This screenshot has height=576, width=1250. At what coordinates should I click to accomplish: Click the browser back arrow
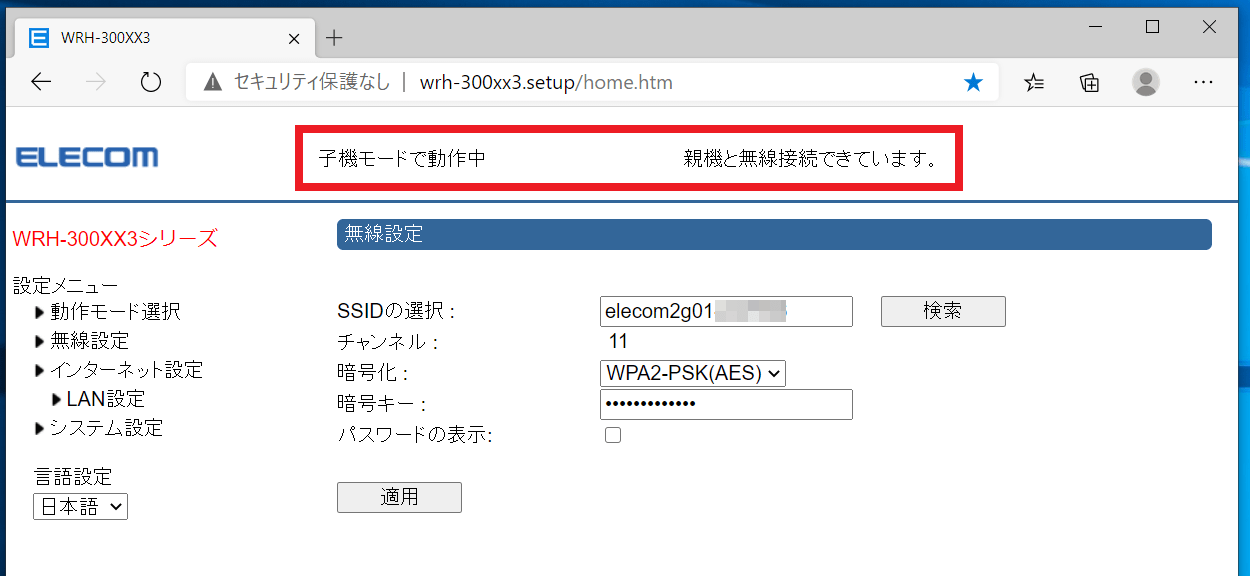[41, 82]
